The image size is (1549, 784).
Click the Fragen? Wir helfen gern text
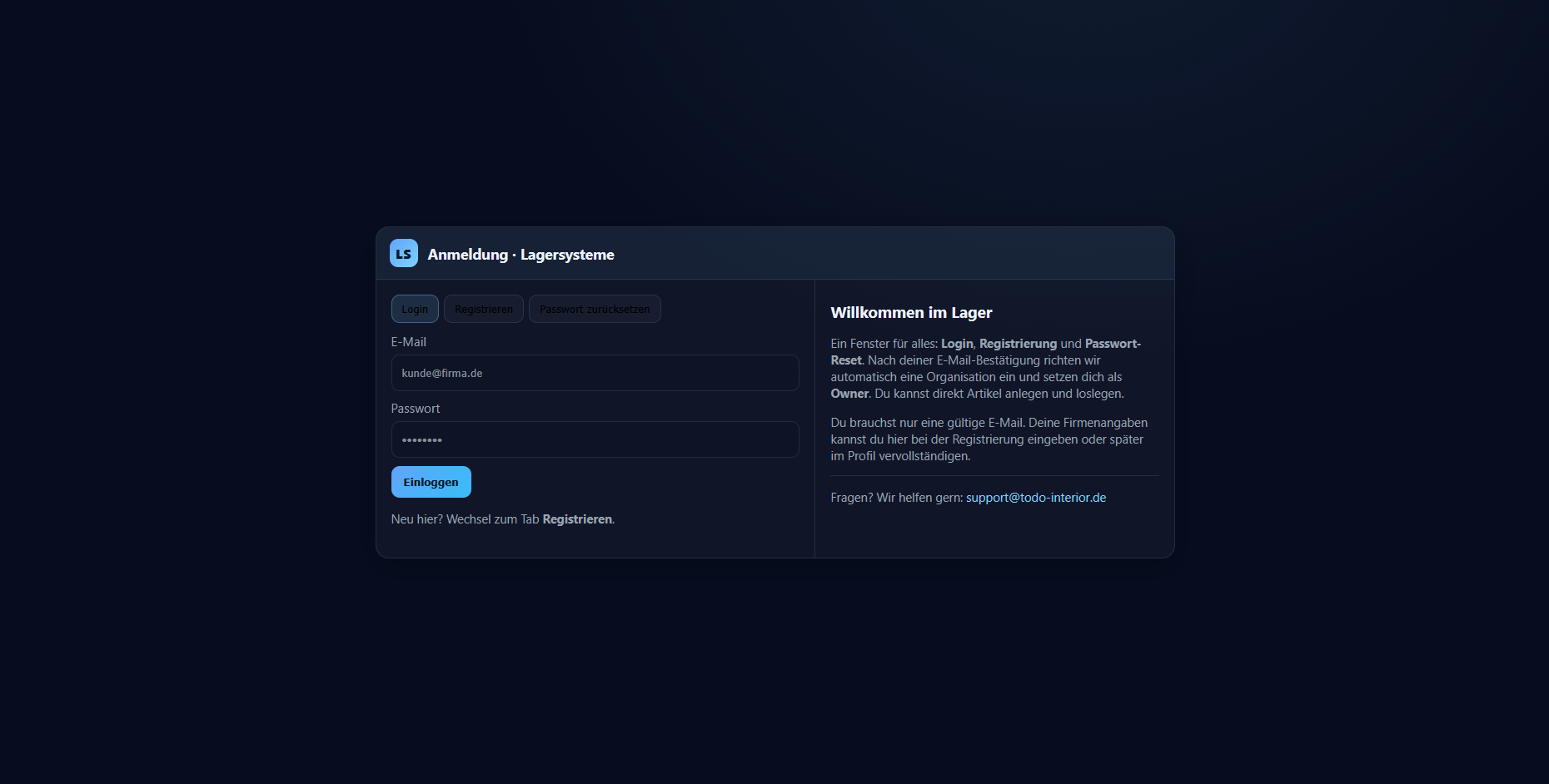897,498
